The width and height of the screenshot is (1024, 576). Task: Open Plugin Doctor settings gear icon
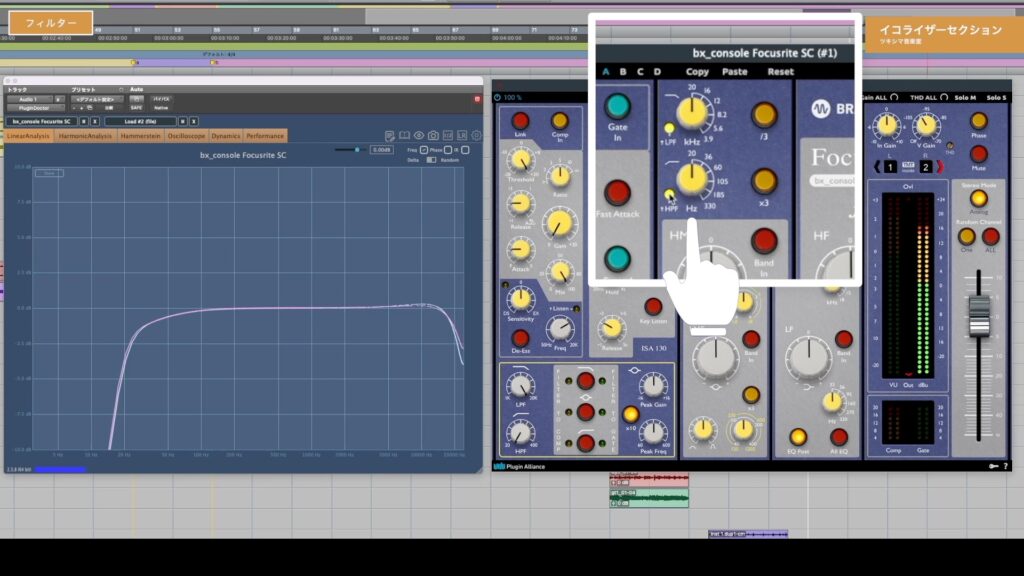point(476,136)
